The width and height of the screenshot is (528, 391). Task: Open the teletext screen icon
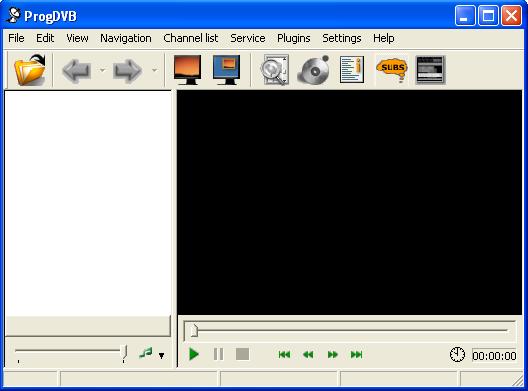430,70
